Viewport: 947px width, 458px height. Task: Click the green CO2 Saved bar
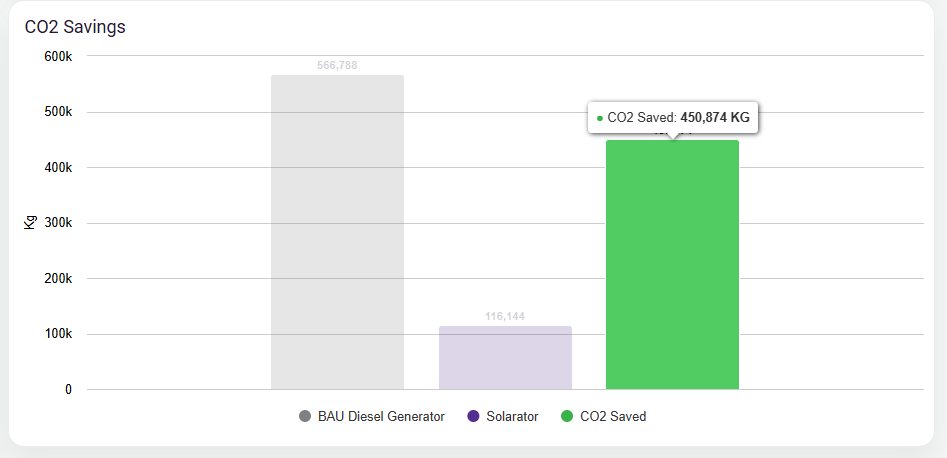click(672, 265)
